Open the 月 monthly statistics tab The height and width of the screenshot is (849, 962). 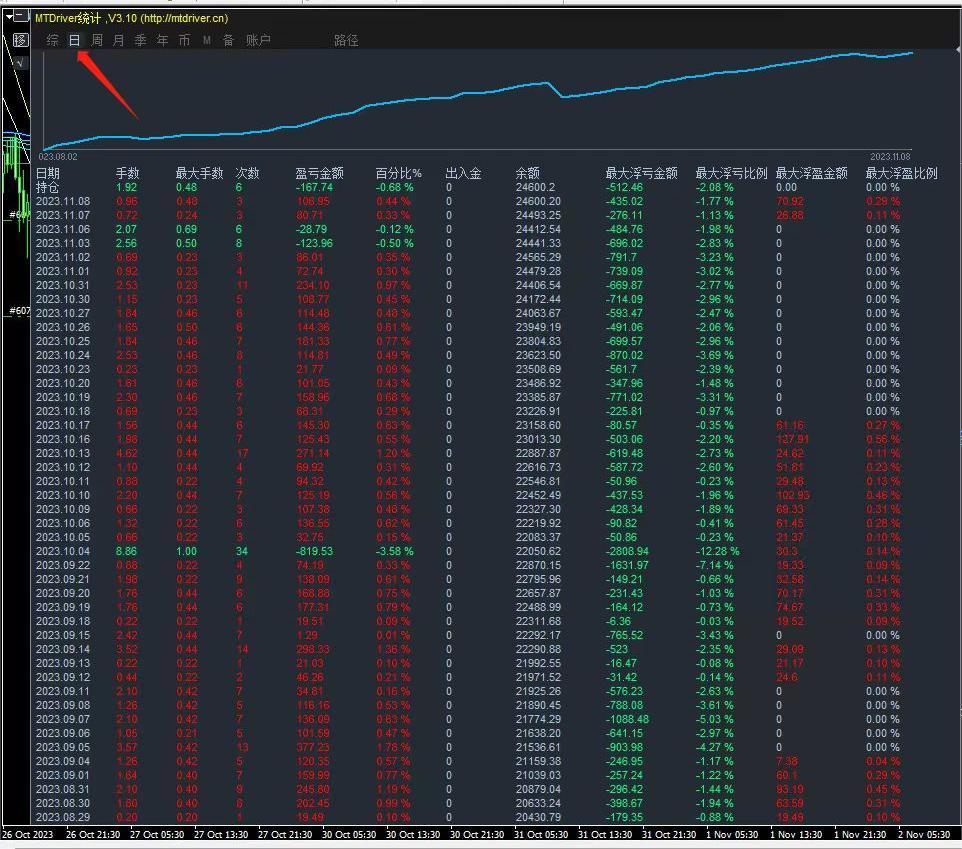(x=118, y=40)
